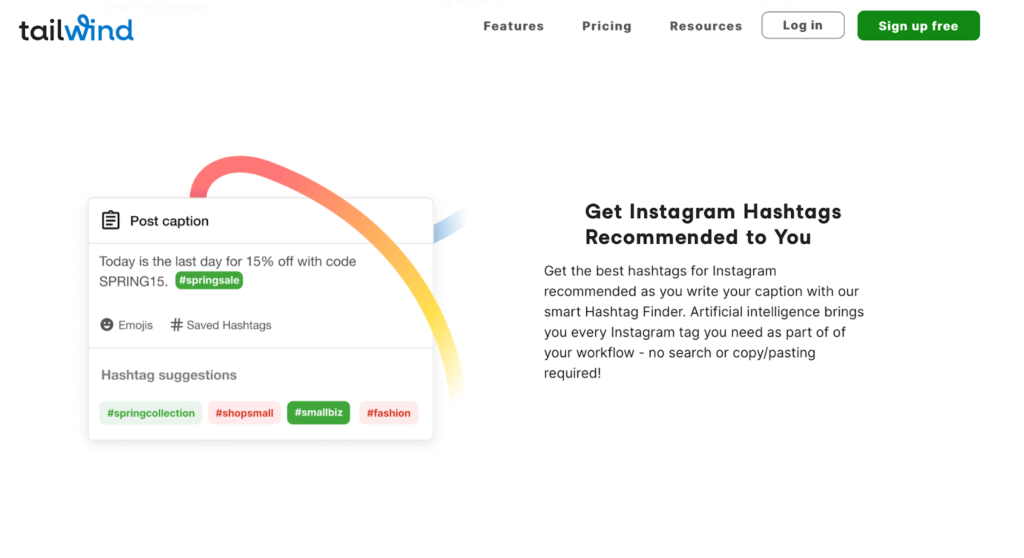The width and height of the screenshot is (1024, 558).
Task: Click the Tailwind logo
Action: click(76, 28)
